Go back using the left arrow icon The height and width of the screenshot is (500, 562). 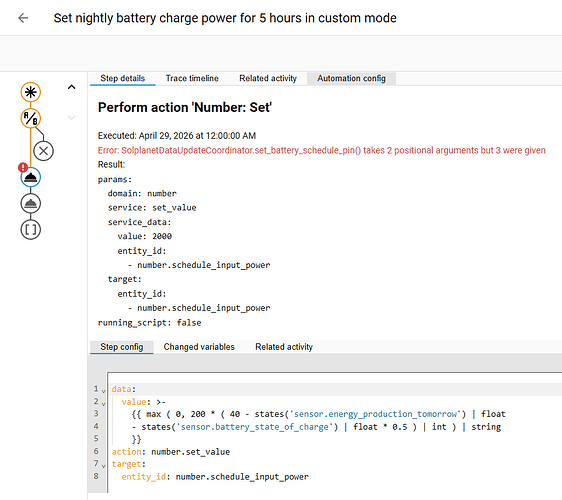point(23,18)
